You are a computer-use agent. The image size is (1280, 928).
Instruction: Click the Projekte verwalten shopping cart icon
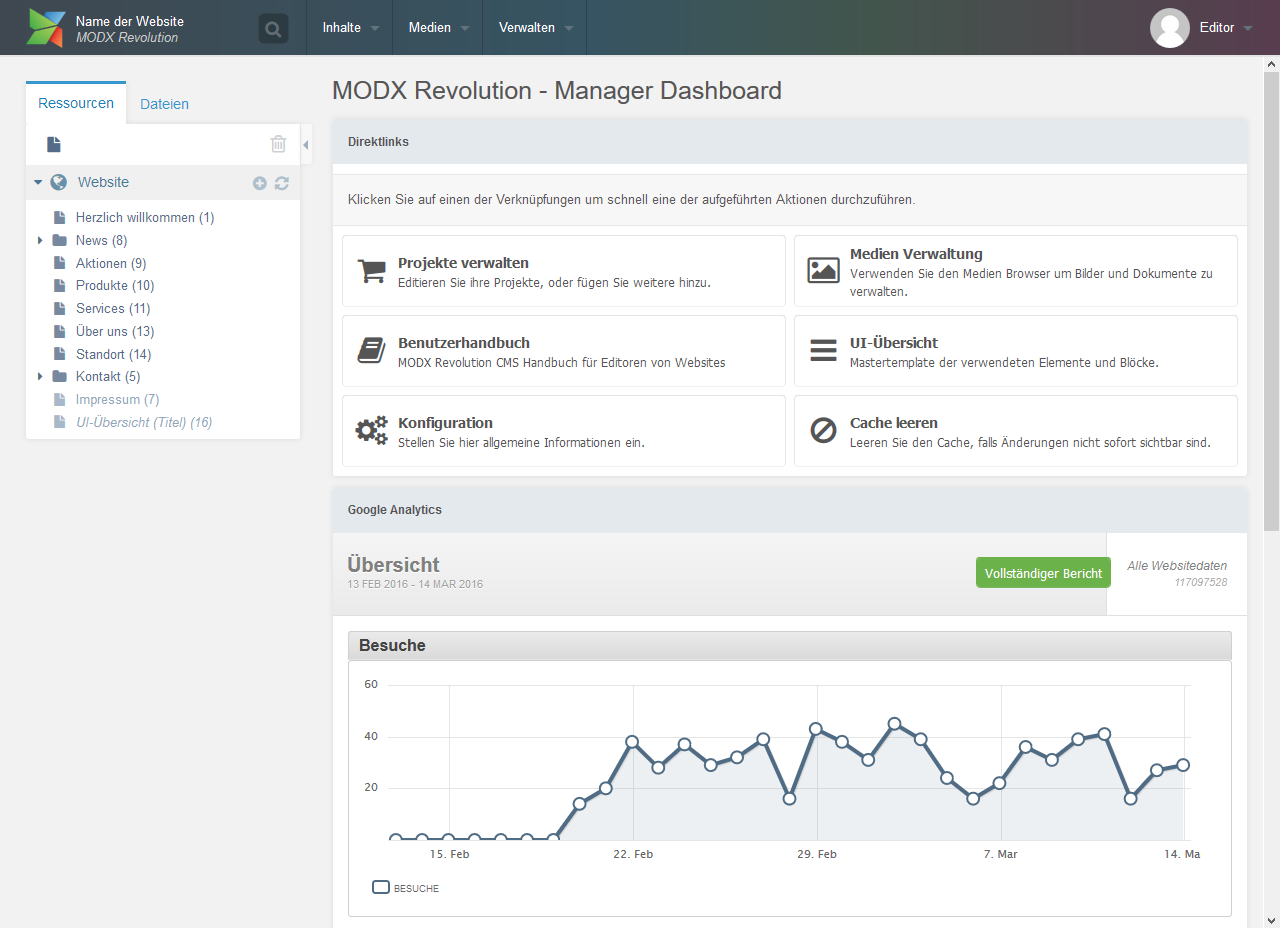[x=370, y=270]
